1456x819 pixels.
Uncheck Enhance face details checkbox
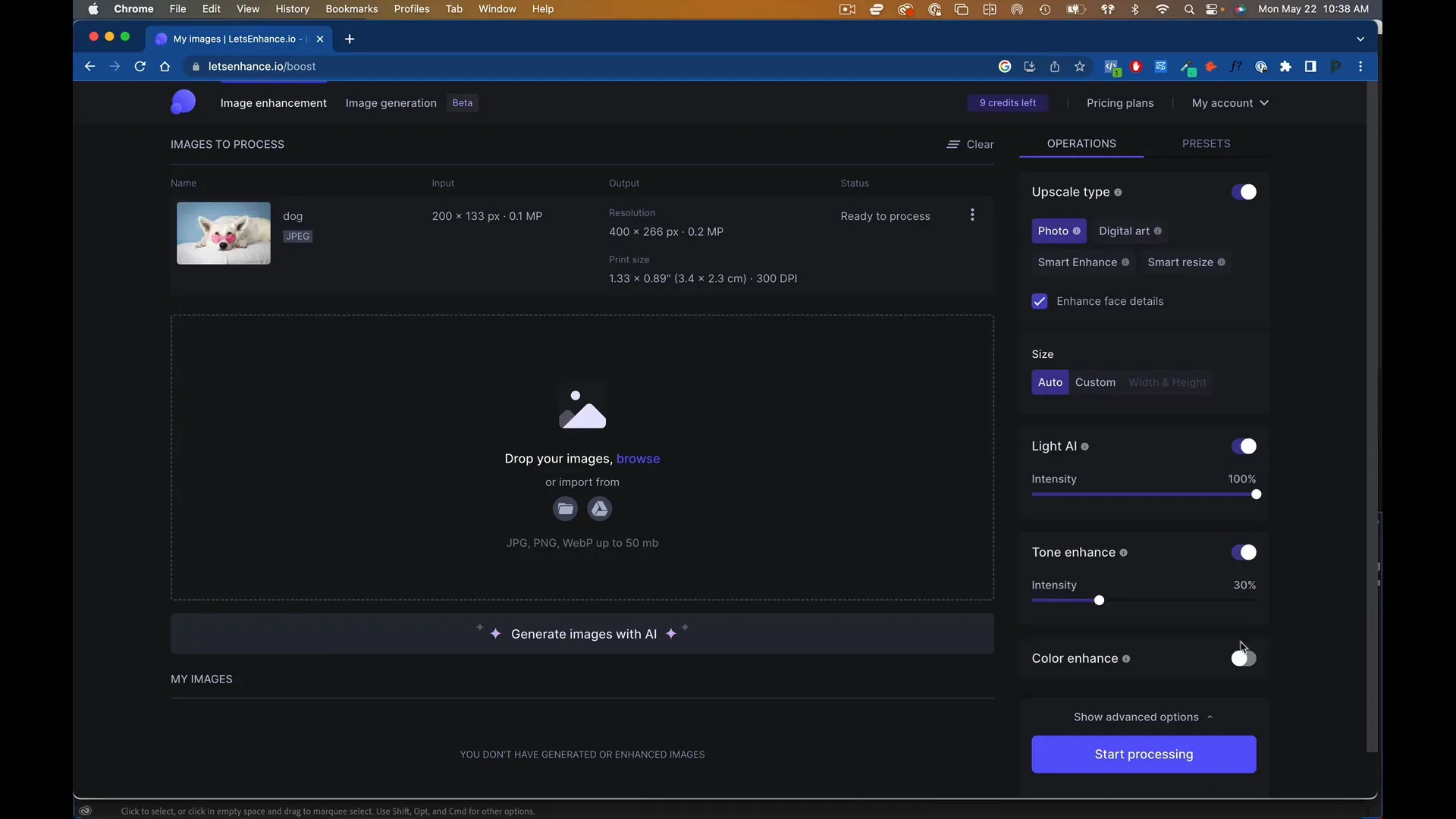[1040, 301]
